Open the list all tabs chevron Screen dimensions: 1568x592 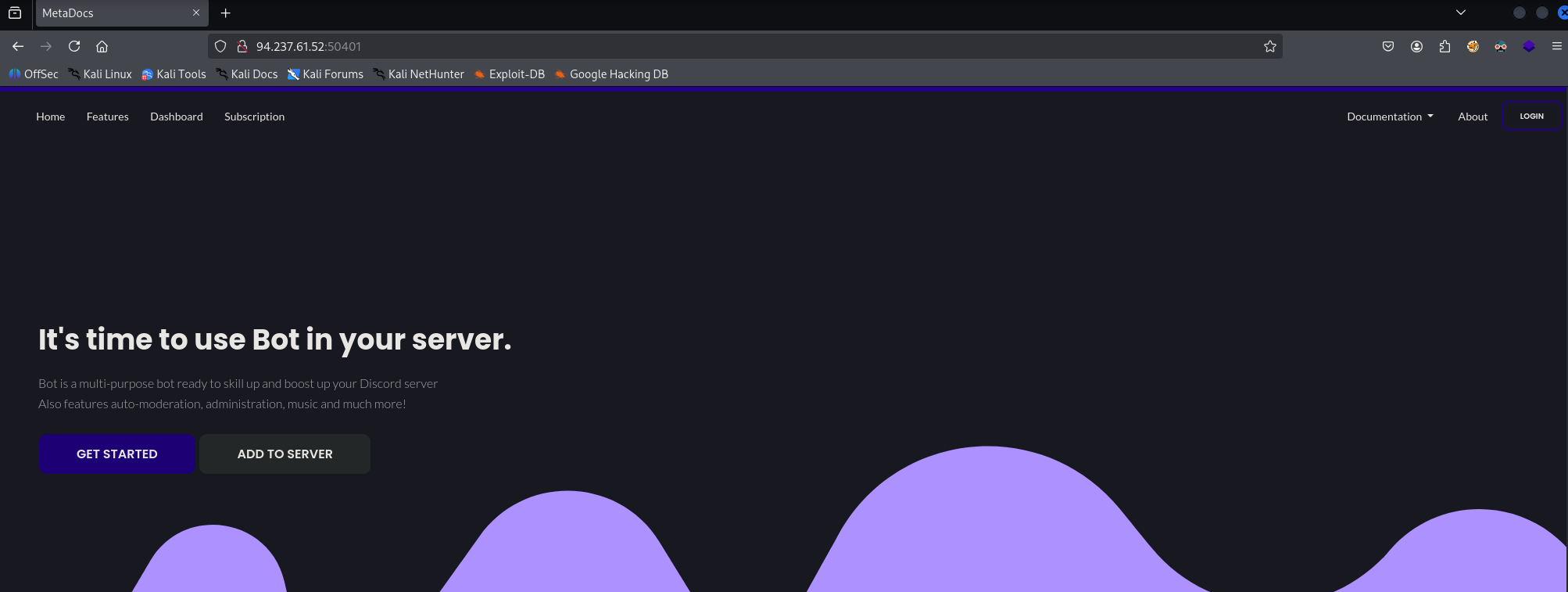pyautogui.click(x=1460, y=13)
